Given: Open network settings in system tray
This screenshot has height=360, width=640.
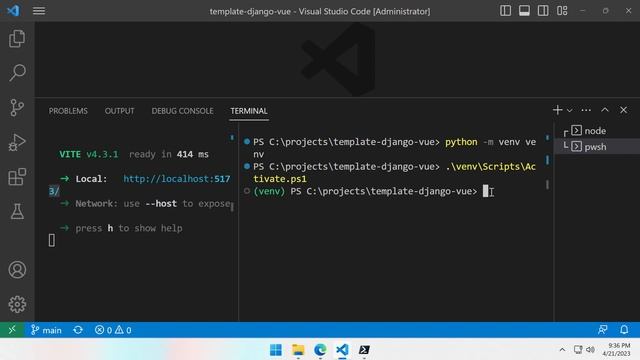Looking at the screenshot, I should [x=578, y=350].
